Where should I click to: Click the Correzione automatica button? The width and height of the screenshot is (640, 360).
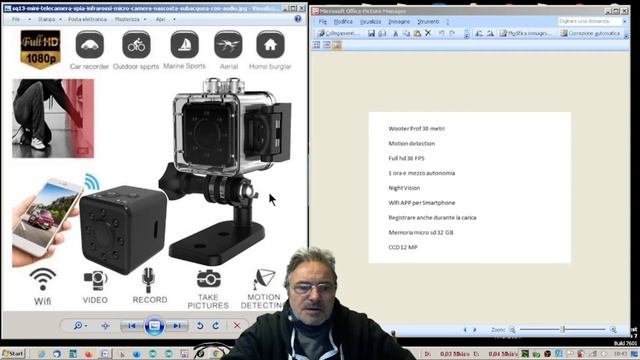tap(590, 33)
